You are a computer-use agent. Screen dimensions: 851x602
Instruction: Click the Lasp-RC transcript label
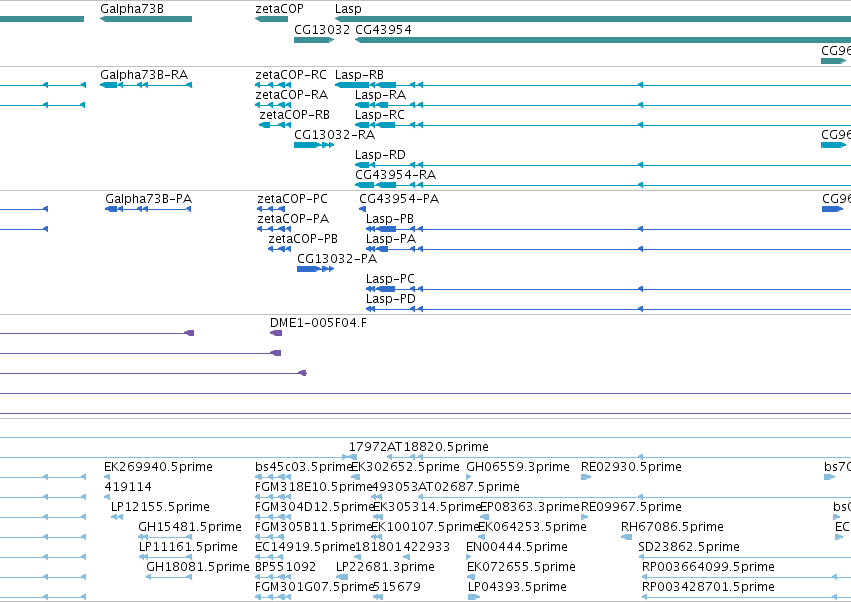pos(380,115)
